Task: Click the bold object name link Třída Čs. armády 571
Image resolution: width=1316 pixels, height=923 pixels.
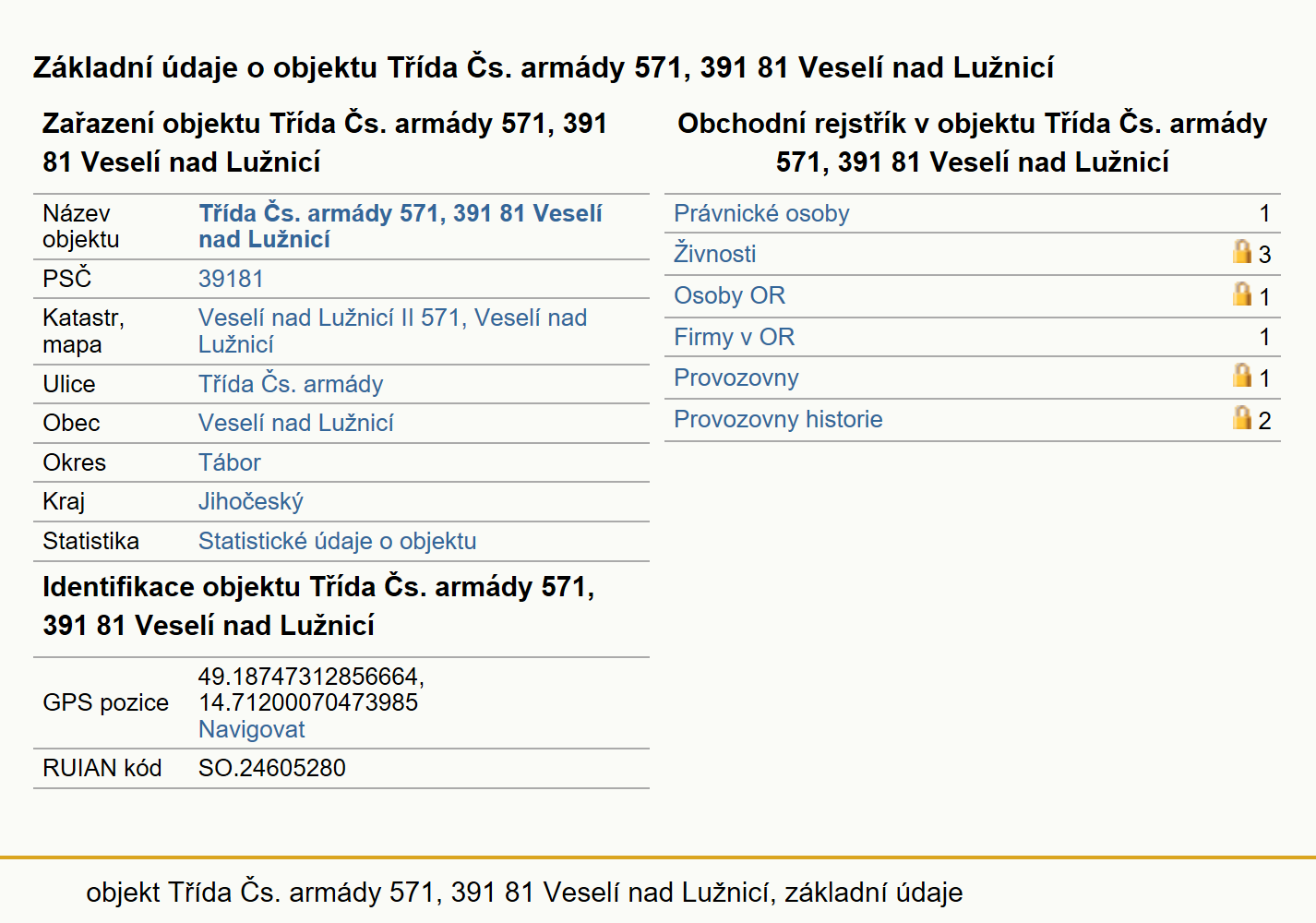Action: 400,226
